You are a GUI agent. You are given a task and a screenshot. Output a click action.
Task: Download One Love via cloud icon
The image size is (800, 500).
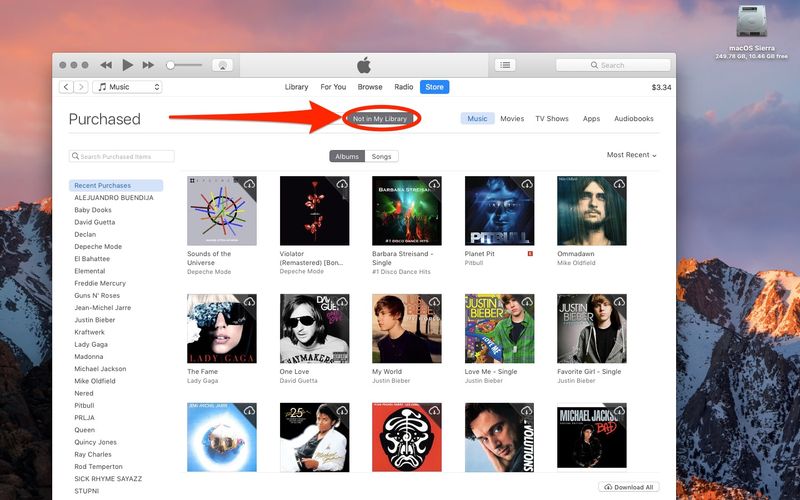(342, 302)
